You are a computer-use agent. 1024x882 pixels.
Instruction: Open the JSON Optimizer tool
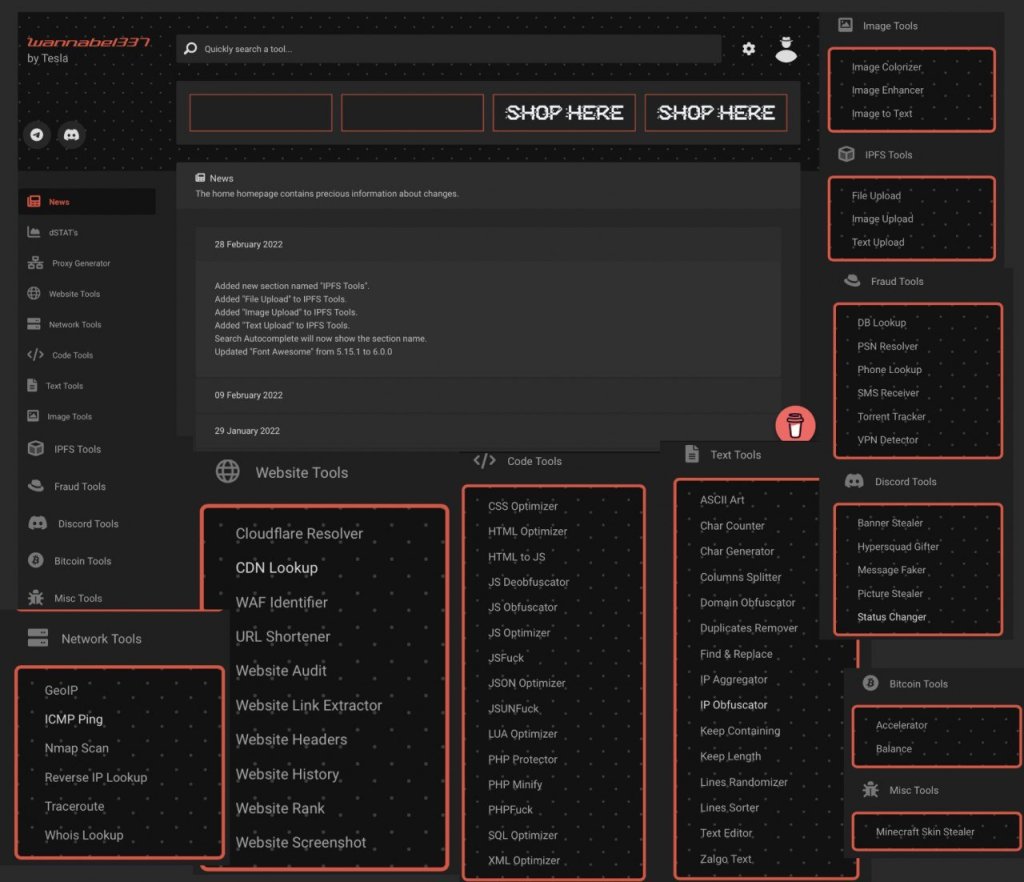[x=526, y=683]
